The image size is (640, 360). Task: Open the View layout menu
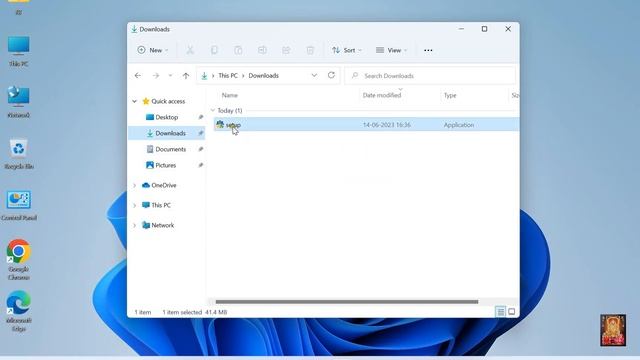[x=391, y=50]
